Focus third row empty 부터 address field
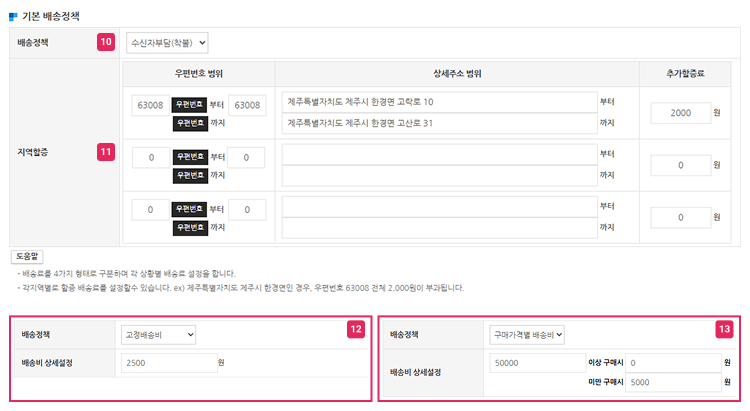The width and height of the screenshot is (750, 411). pyautogui.click(x=440, y=207)
